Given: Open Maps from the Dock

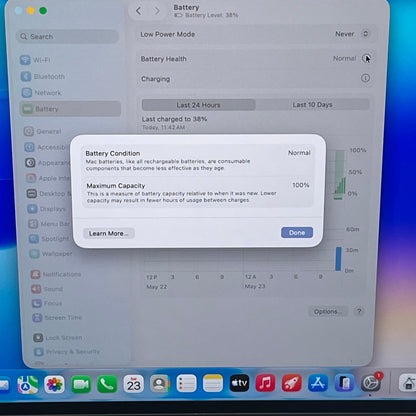Looking at the screenshot, I should point(28,384).
